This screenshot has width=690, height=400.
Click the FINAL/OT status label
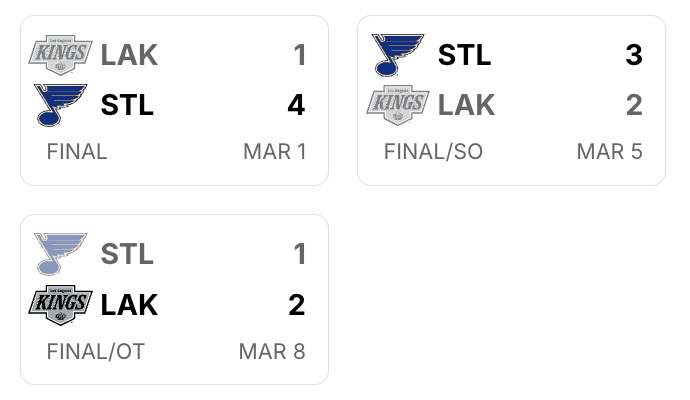pos(95,352)
